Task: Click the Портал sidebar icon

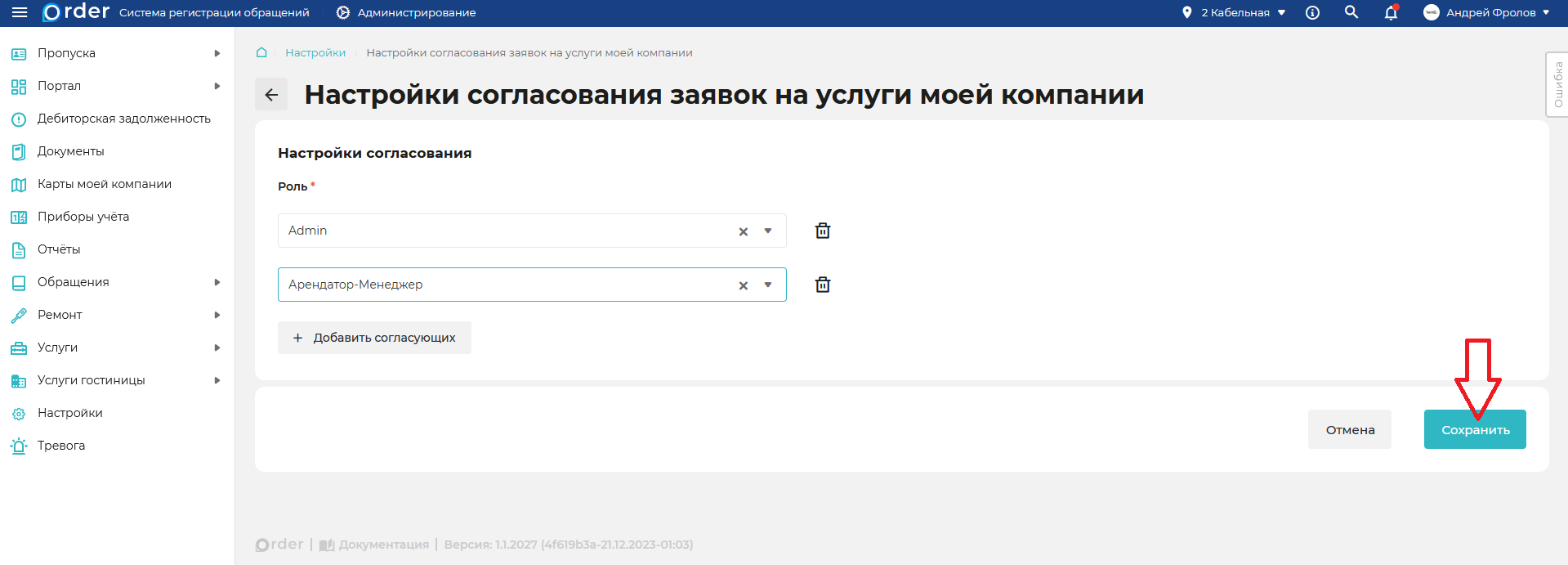Action: pos(19,86)
